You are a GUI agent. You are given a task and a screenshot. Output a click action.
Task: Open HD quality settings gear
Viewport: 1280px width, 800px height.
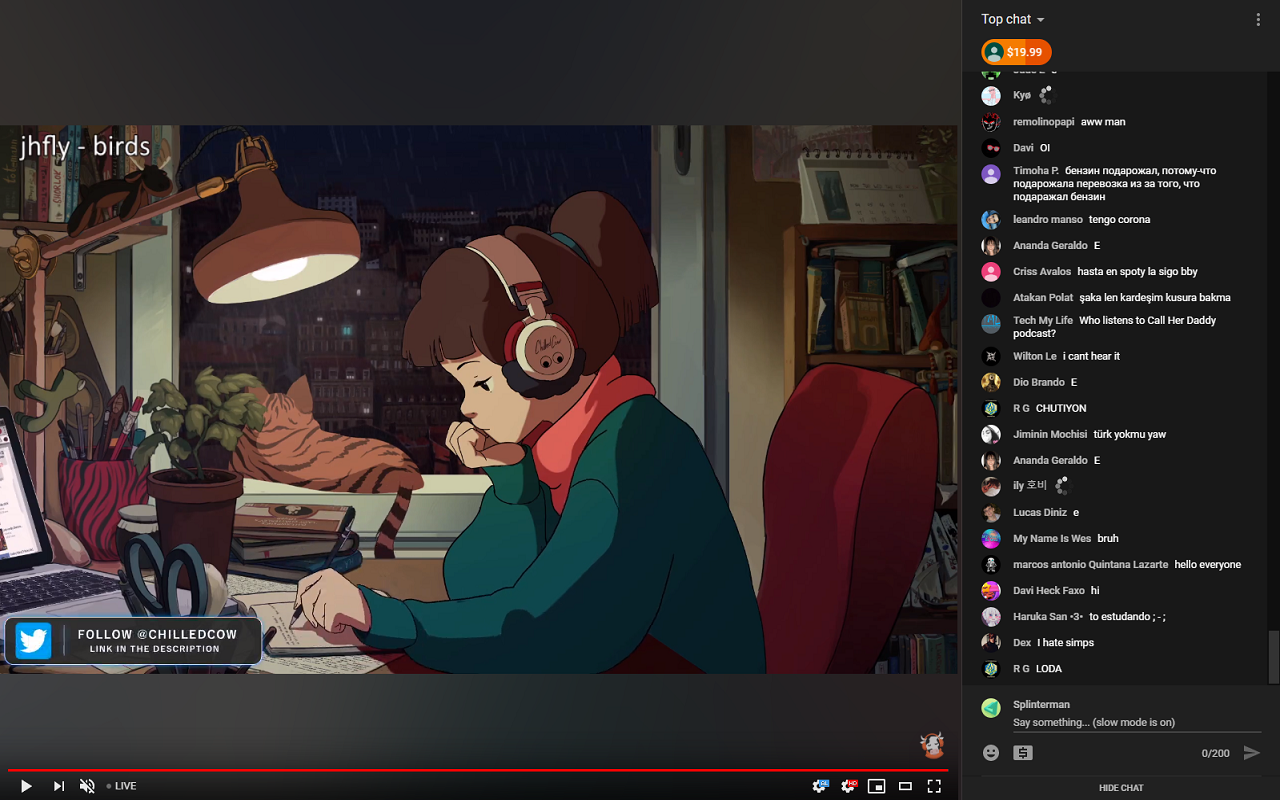pyautogui.click(x=849, y=786)
